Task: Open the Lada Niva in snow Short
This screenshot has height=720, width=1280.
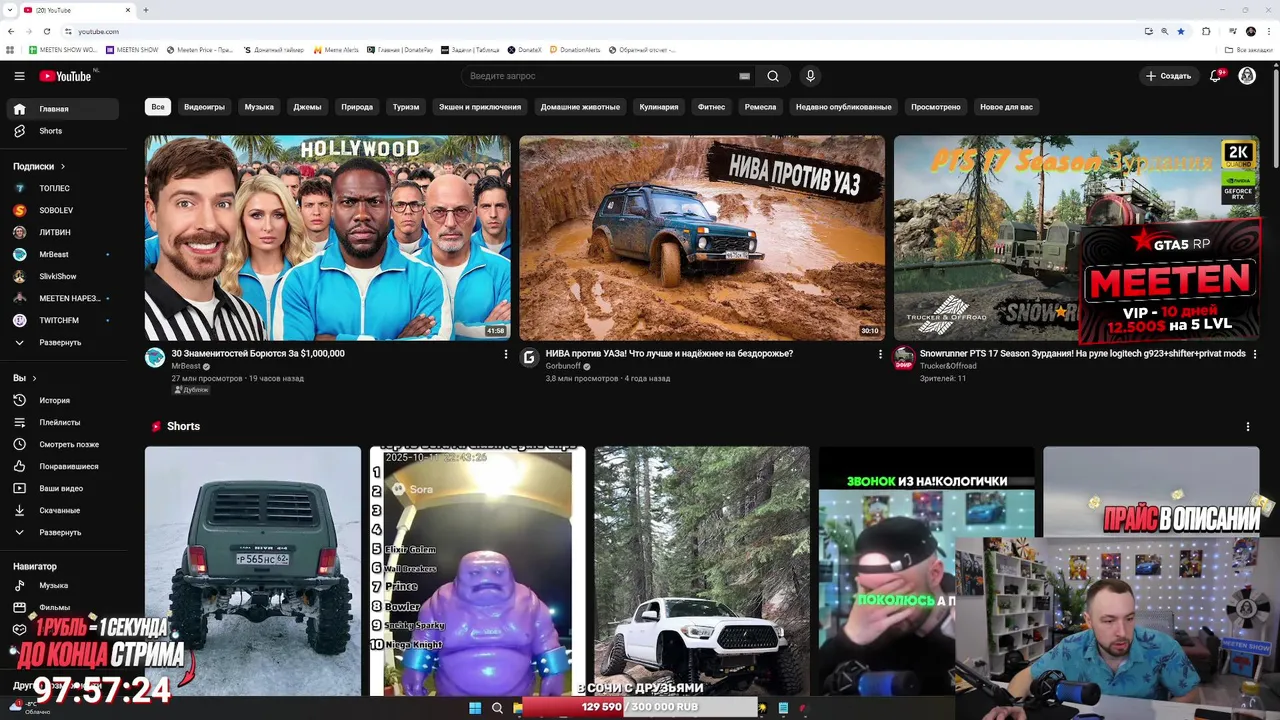Action: coord(253,571)
